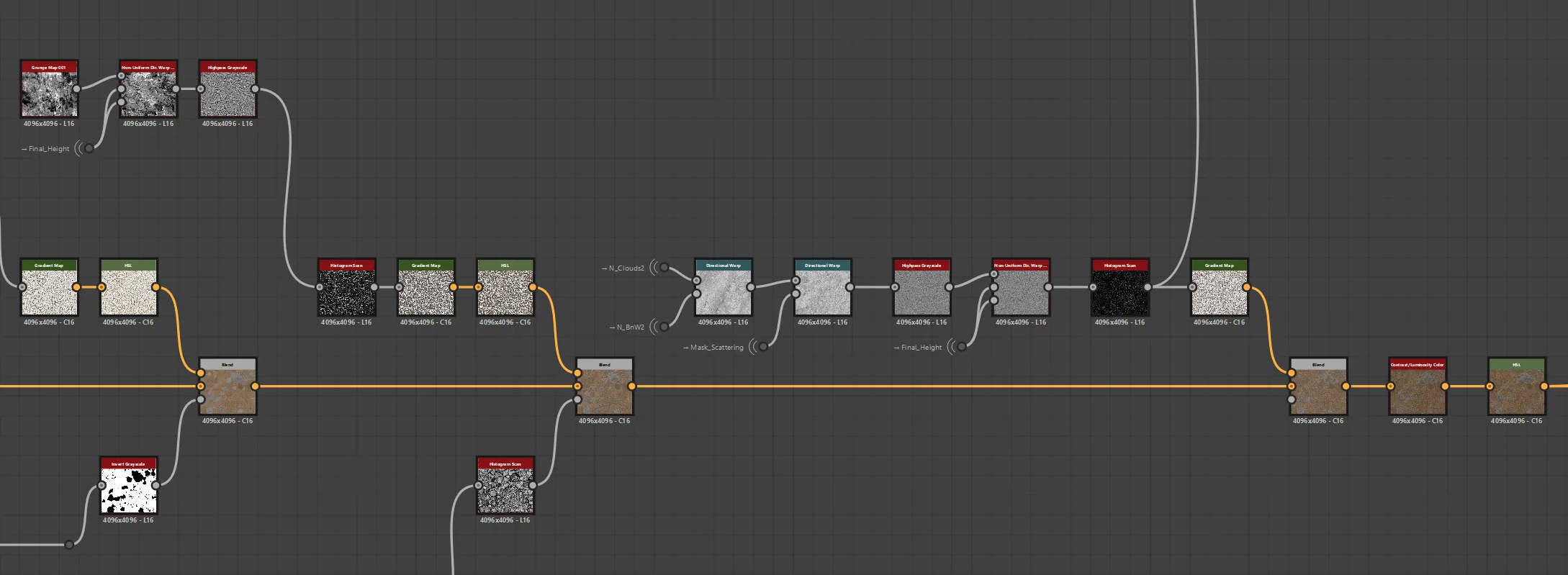Select the Blend node fed by Invert Grayscale
1568x575 pixels.
pos(227,386)
